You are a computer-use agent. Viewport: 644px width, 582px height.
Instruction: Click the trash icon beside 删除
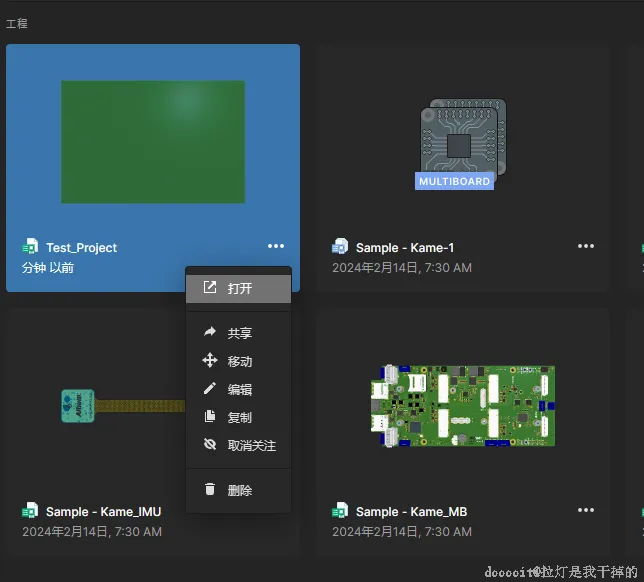click(x=210, y=489)
